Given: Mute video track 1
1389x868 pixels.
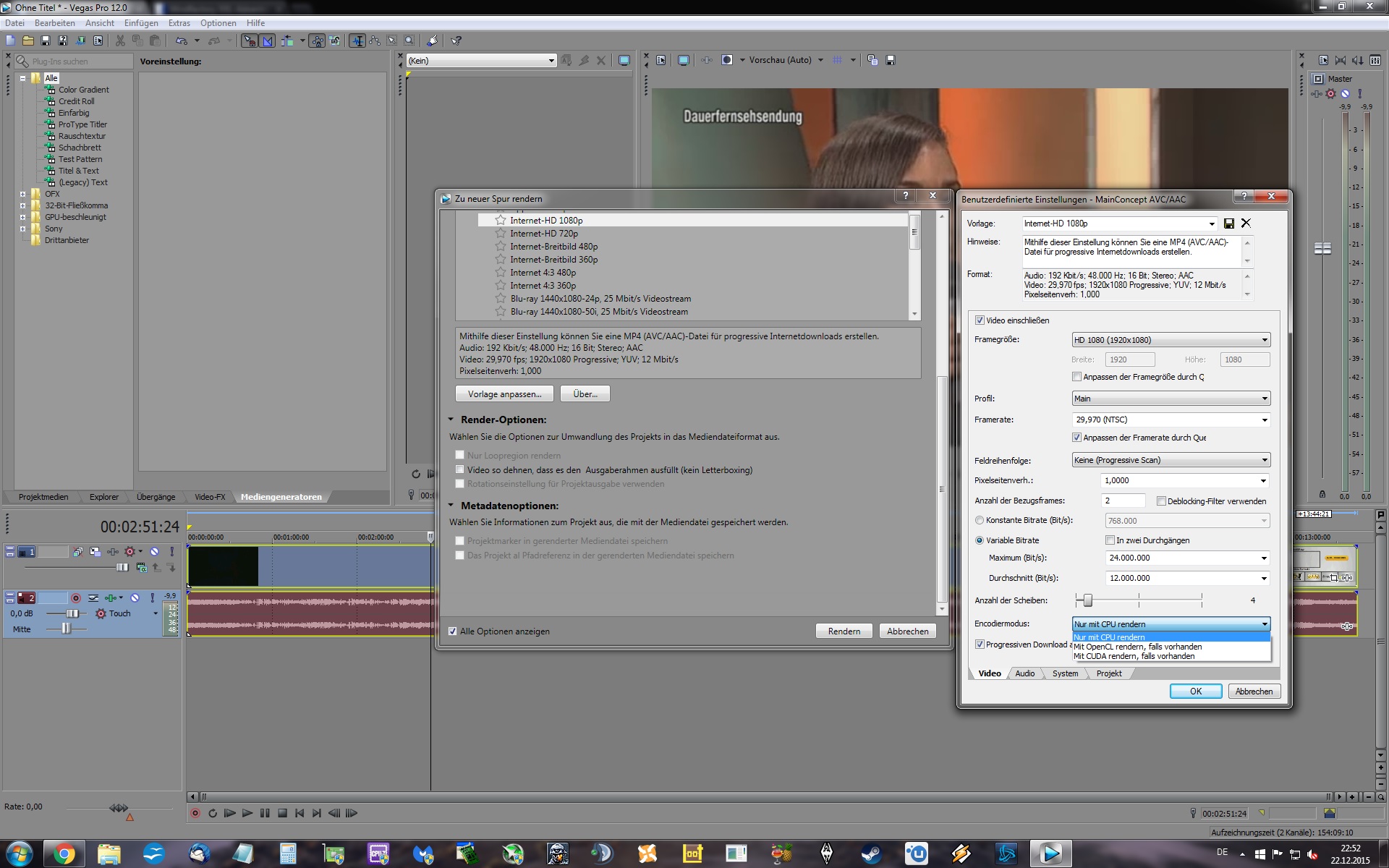Looking at the screenshot, I should (154, 552).
